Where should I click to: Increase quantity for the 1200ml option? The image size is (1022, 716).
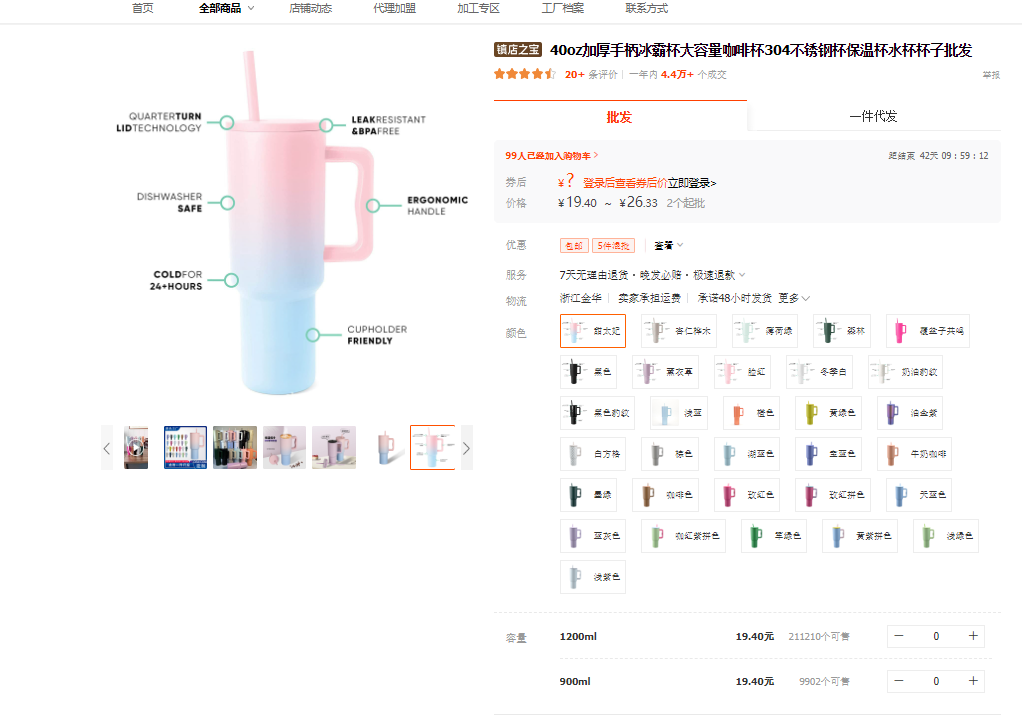tap(972, 636)
